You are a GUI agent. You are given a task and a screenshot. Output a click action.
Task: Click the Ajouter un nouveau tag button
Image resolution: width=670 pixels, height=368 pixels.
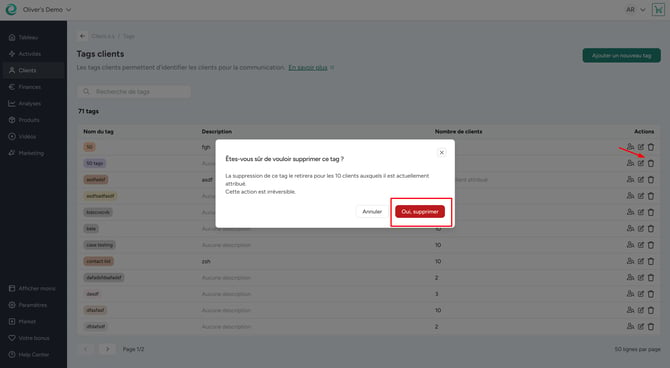(x=621, y=56)
